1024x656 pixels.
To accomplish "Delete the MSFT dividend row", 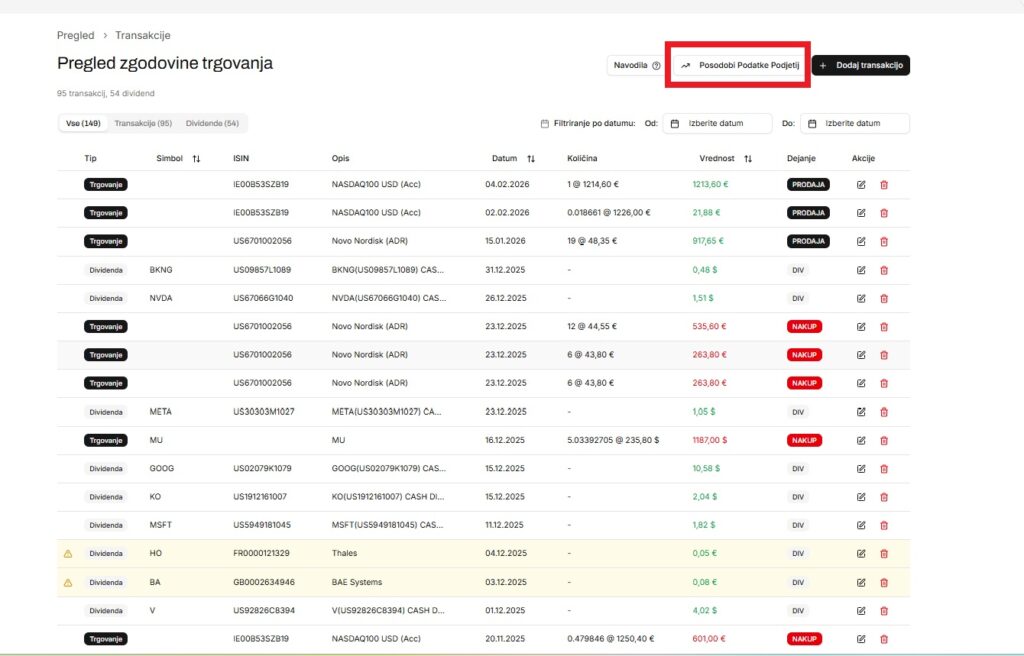I will 883,525.
